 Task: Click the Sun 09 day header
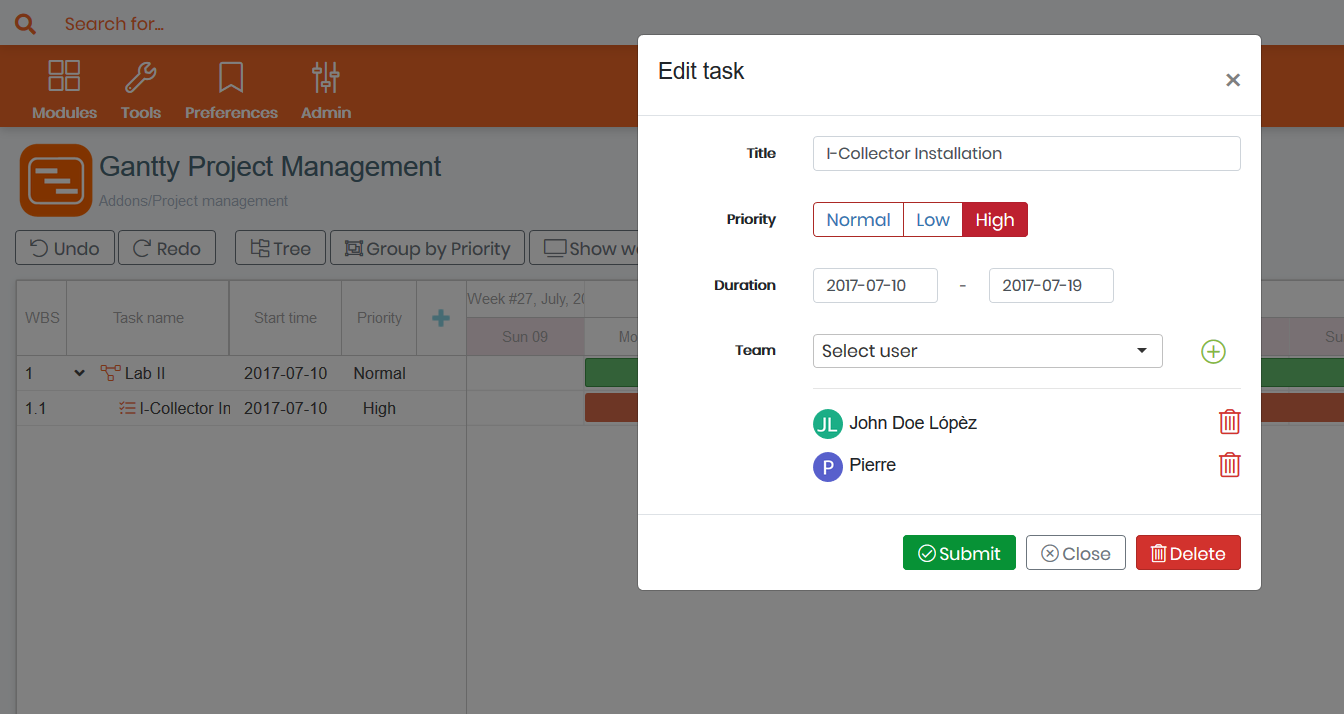pyautogui.click(x=525, y=337)
